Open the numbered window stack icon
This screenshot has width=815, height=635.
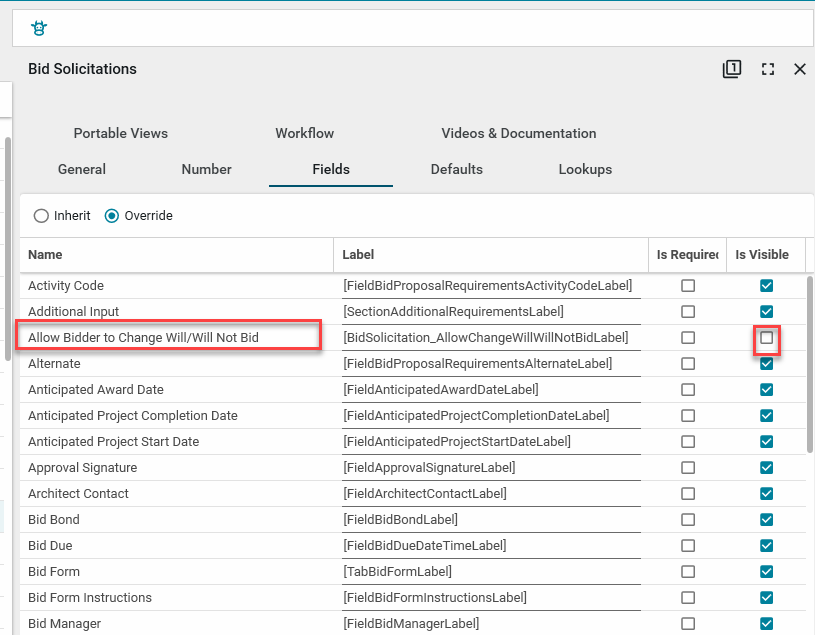(x=732, y=69)
